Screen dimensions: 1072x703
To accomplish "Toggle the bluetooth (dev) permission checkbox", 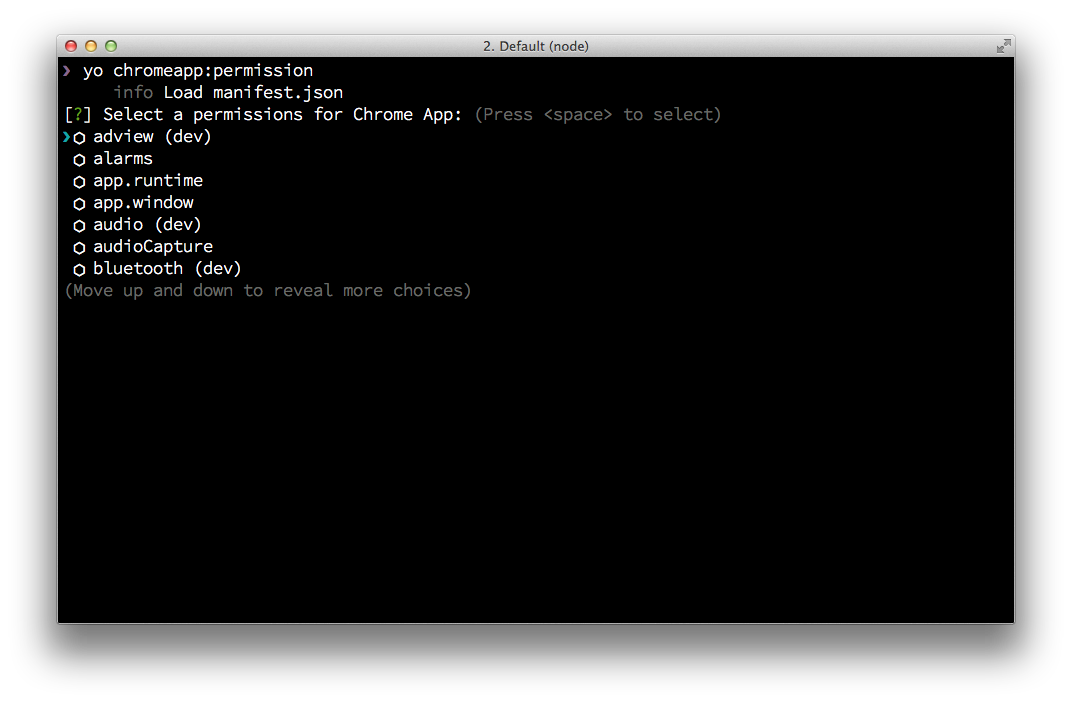I will pos(79,269).
